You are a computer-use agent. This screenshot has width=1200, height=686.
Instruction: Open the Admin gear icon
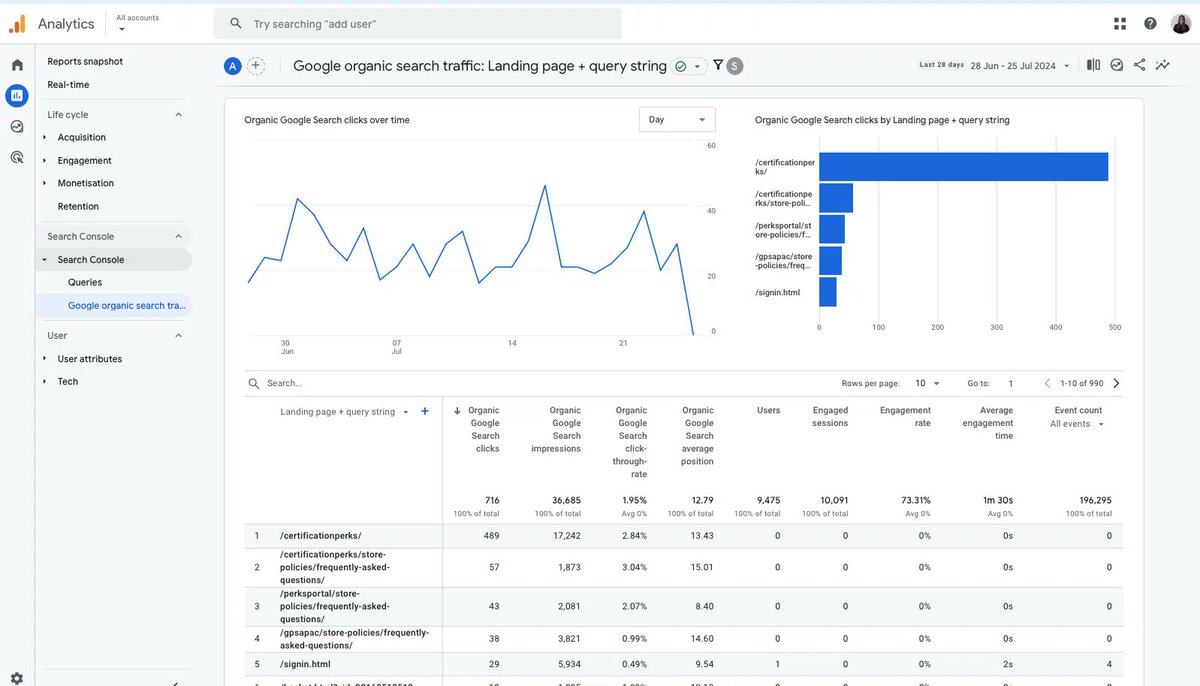(x=17, y=677)
